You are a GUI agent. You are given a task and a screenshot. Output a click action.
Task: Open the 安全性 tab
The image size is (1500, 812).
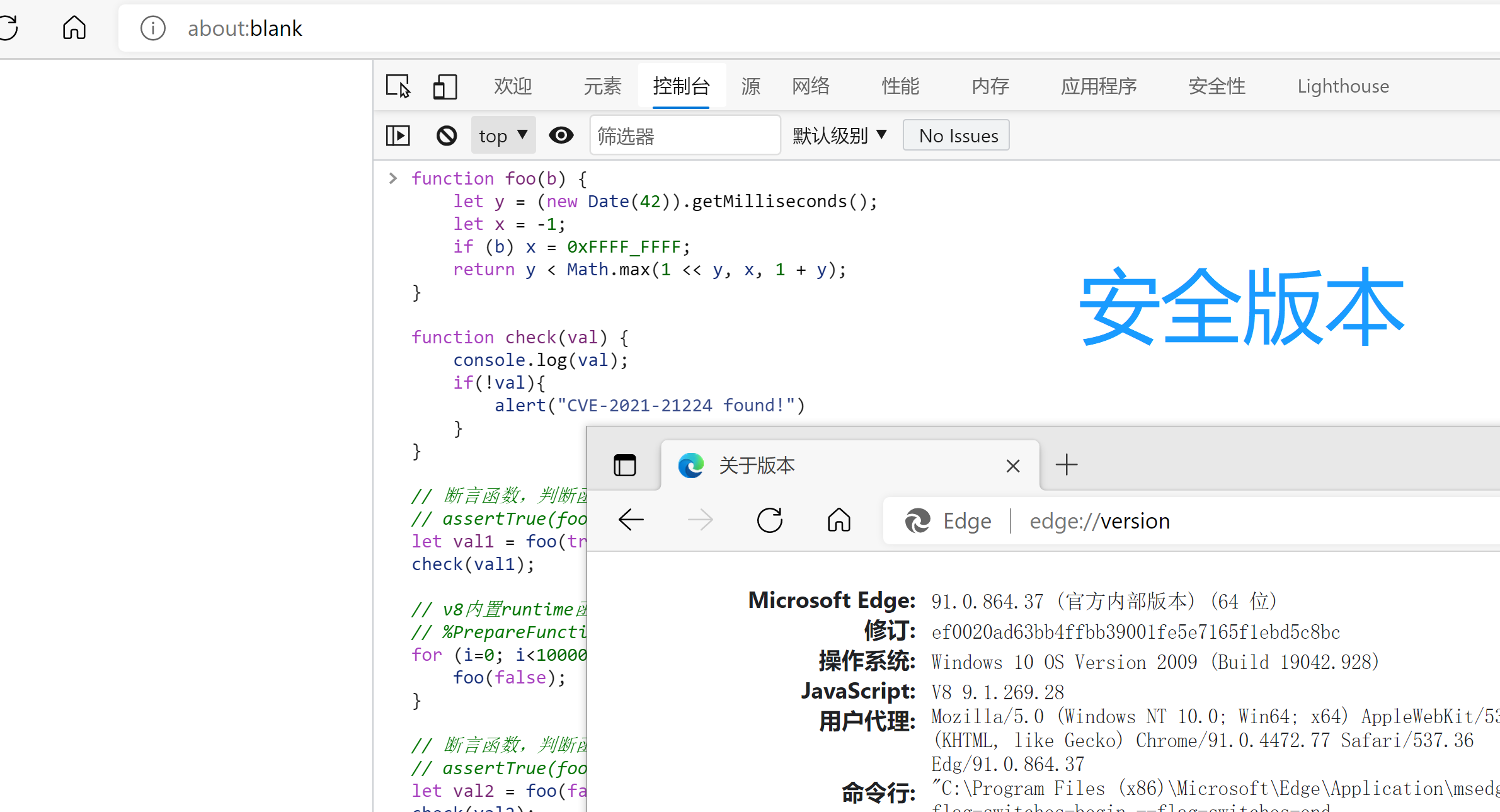[1217, 86]
